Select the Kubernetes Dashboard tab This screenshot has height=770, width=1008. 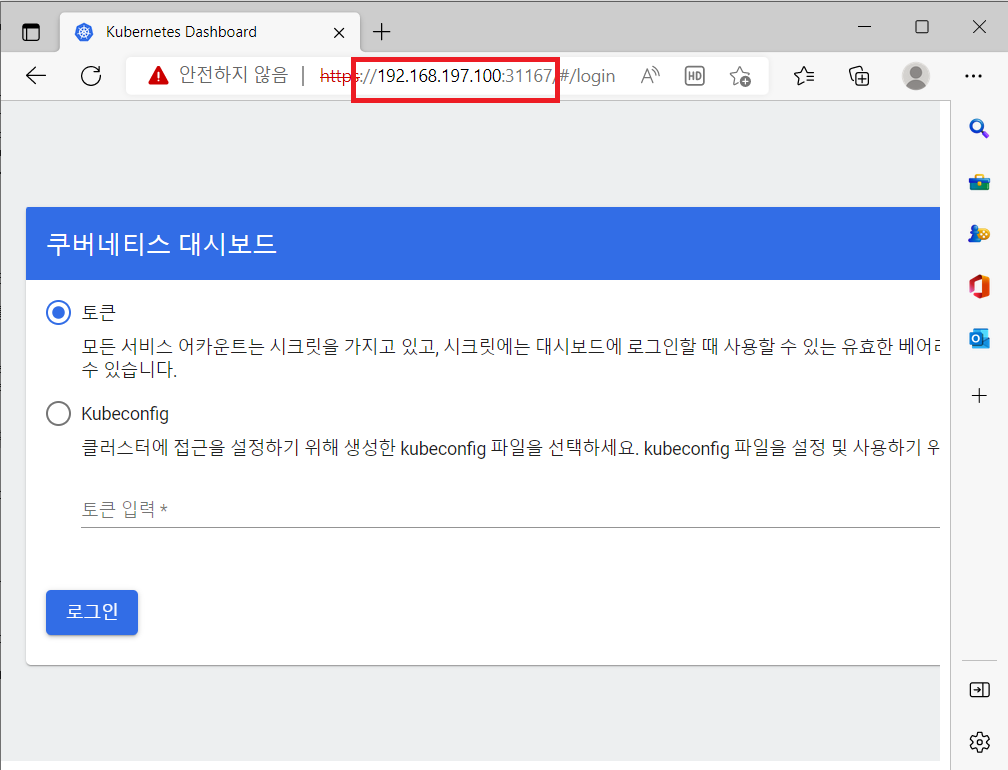tap(210, 32)
